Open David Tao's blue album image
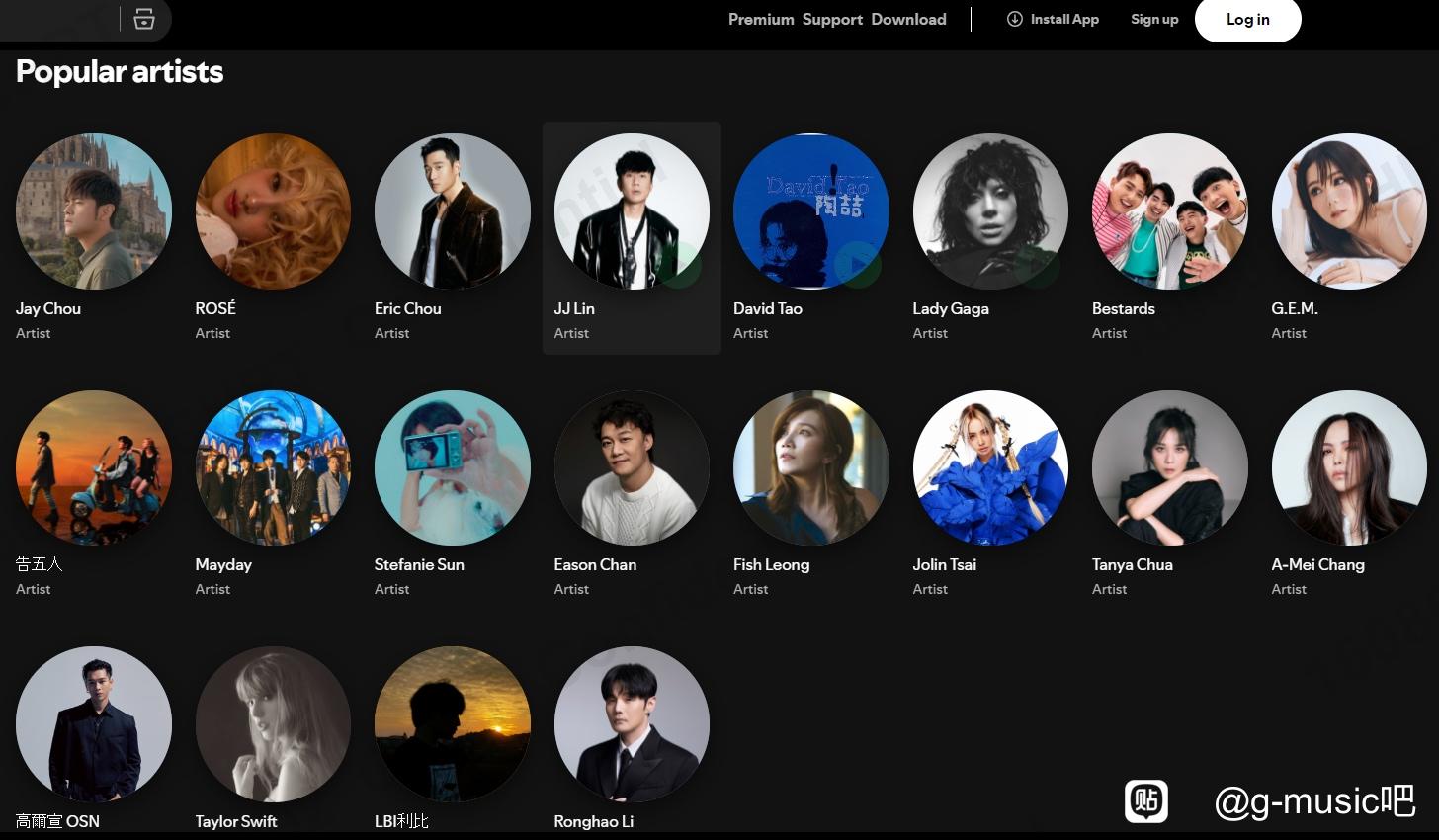The height and width of the screenshot is (840, 1439). click(811, 211)
